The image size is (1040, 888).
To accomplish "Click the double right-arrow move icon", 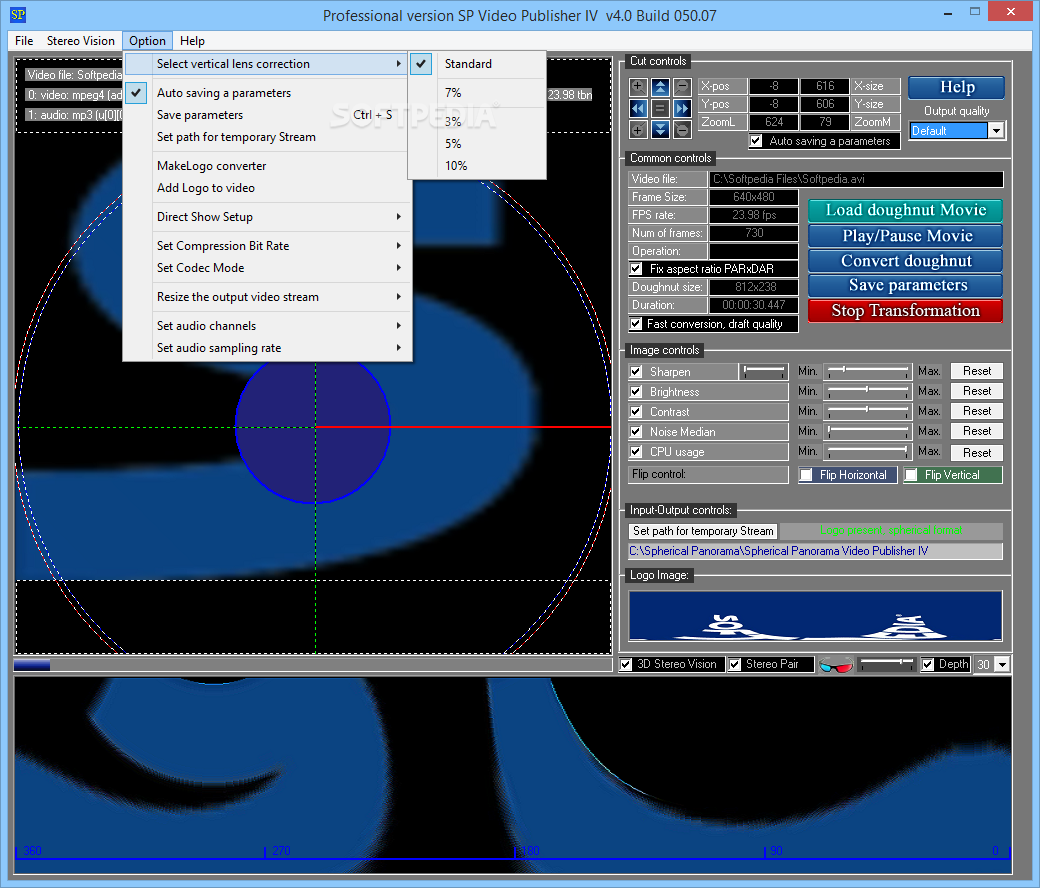I will [682, 108].
